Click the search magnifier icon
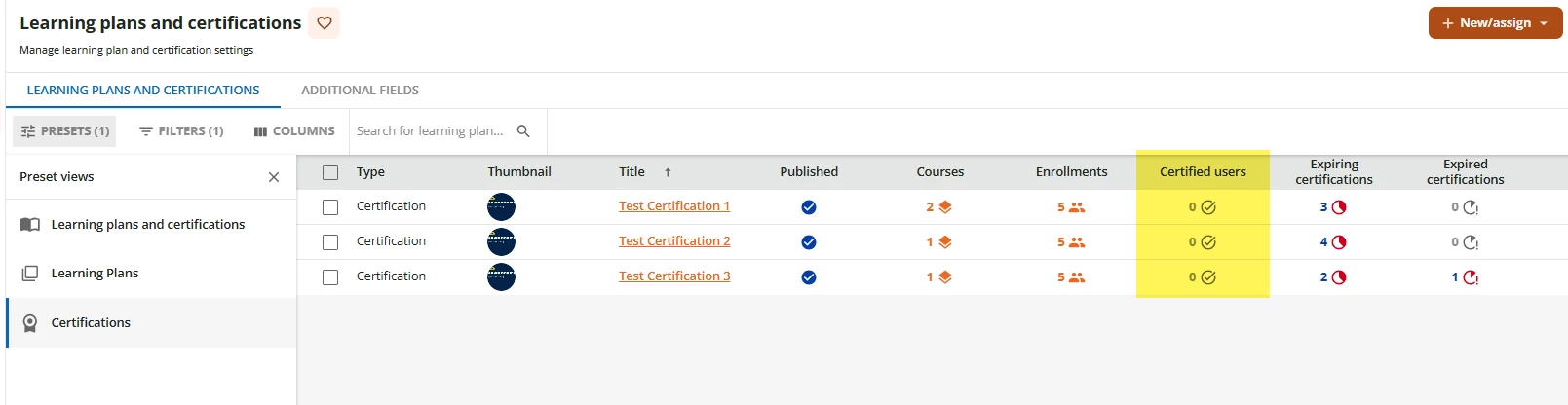1568x405 pixels. point(523,130)
